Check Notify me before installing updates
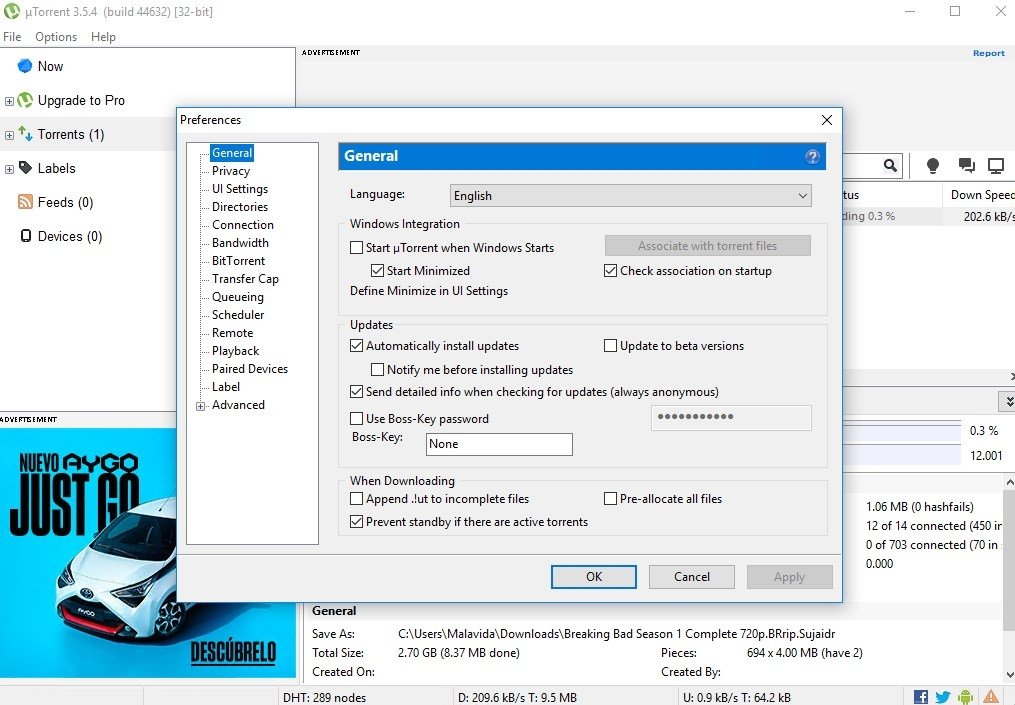The height and width of the screenshot is (705, 1015). 377,370
